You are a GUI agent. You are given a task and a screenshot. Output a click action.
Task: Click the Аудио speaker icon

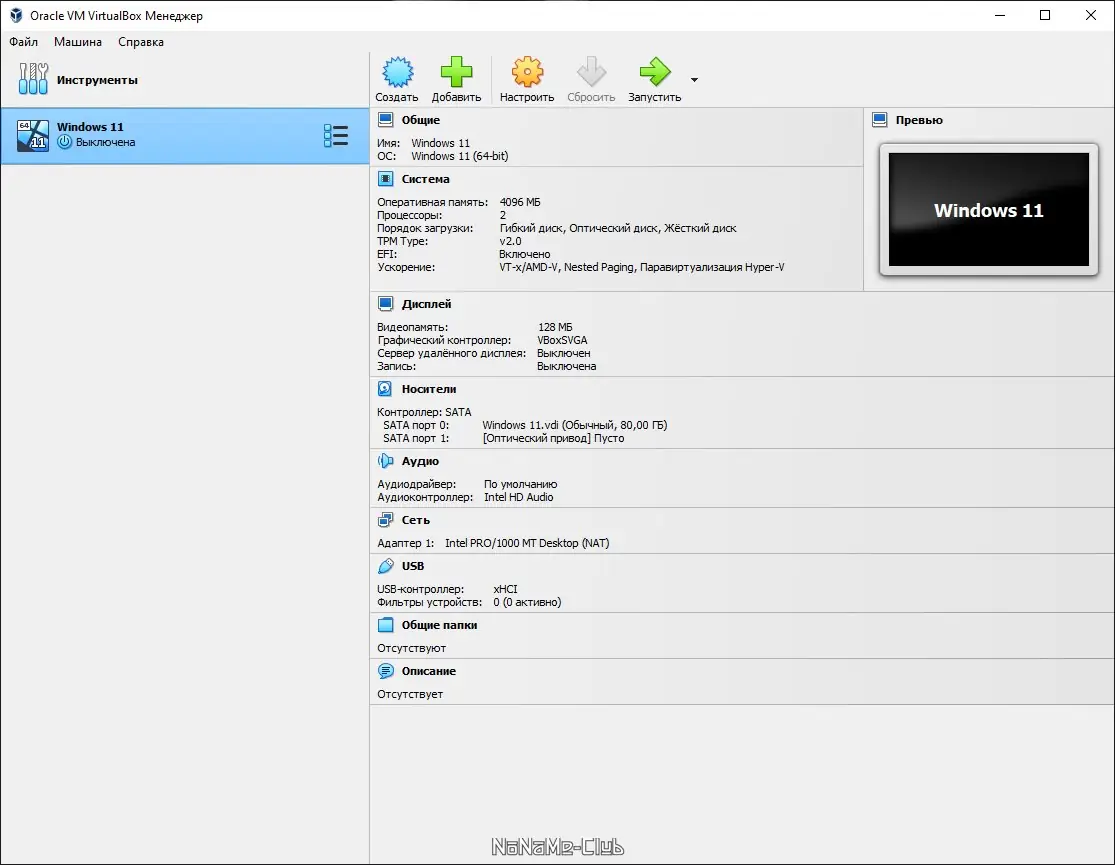(385, 461)
